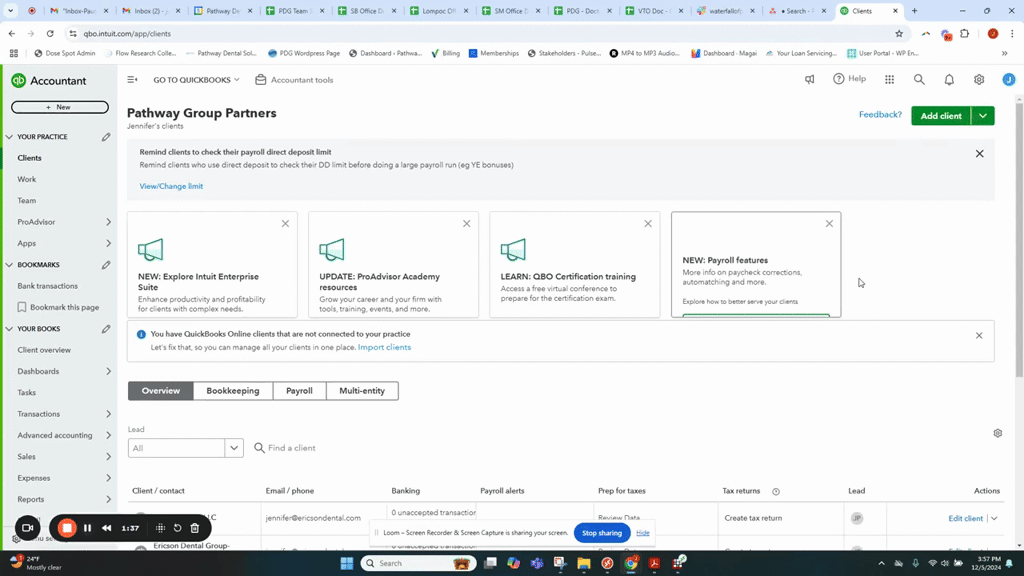Switch to the Multi-entity tab
Image resolution: width=1024 pixels, height=576 pixels.
click(x=362, y=391)
